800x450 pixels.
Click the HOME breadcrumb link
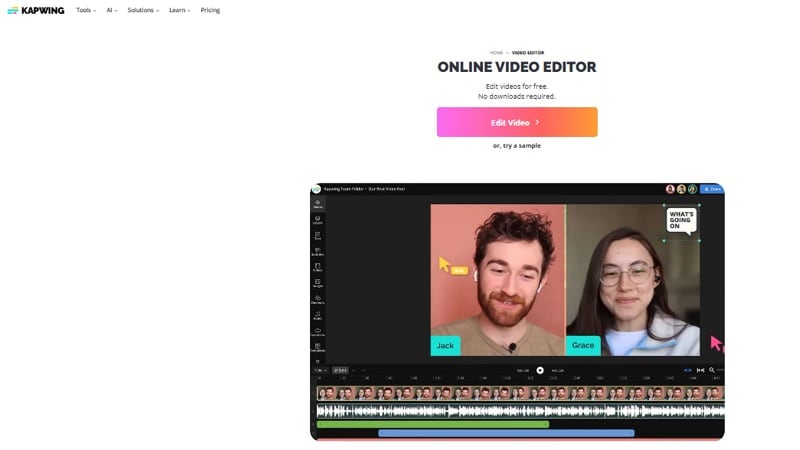click(496, 53)
